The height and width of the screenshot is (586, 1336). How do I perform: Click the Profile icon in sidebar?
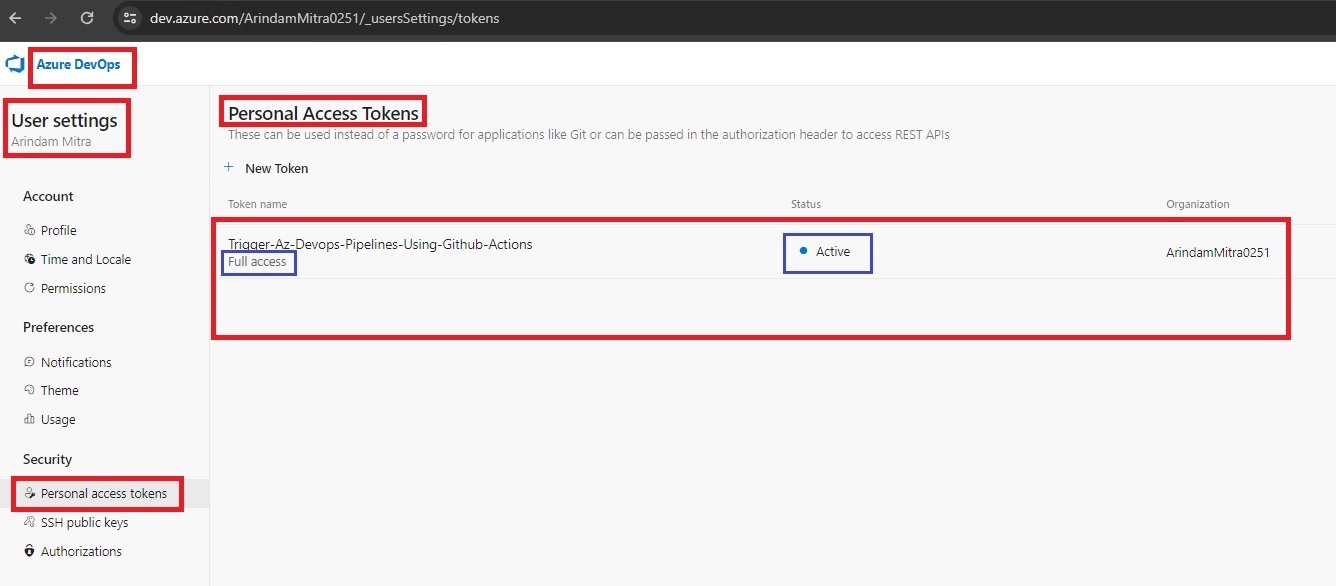30,230
